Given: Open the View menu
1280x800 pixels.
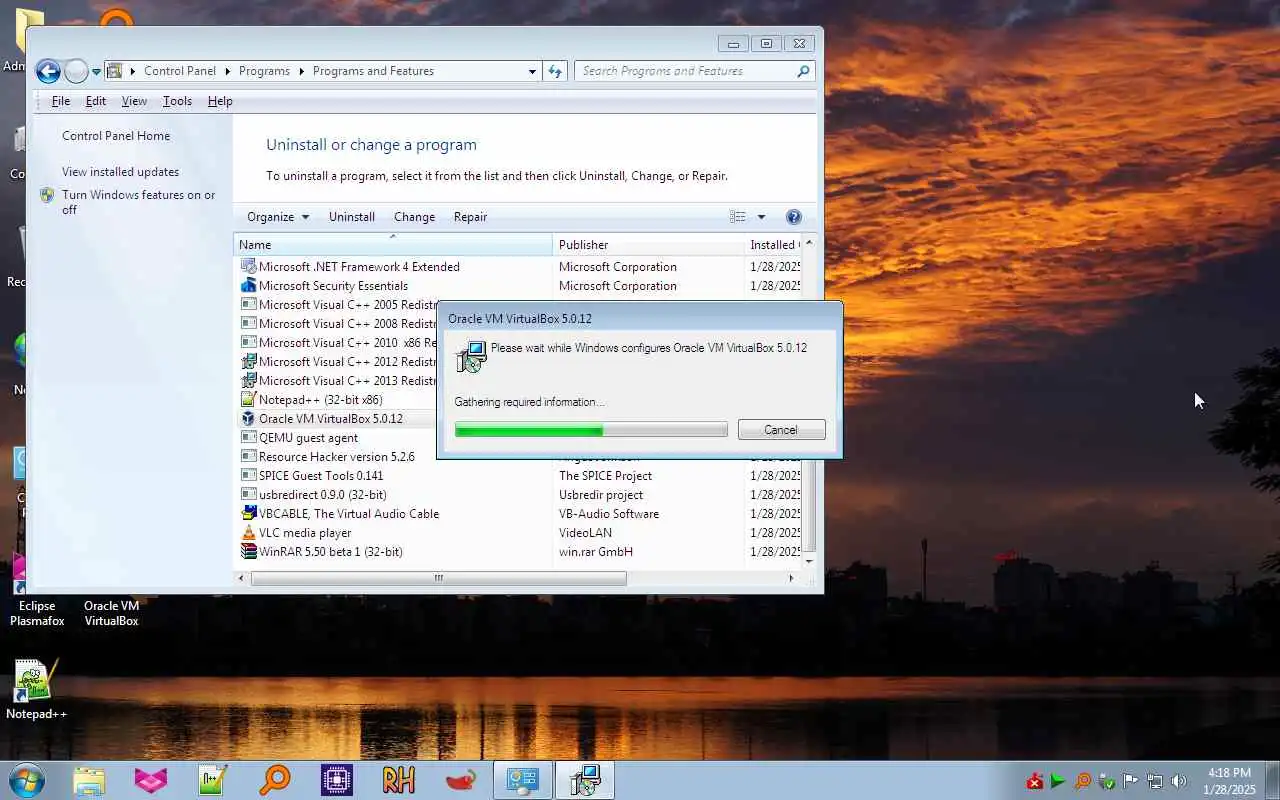Looking at the screenshot, I should 134,101.
